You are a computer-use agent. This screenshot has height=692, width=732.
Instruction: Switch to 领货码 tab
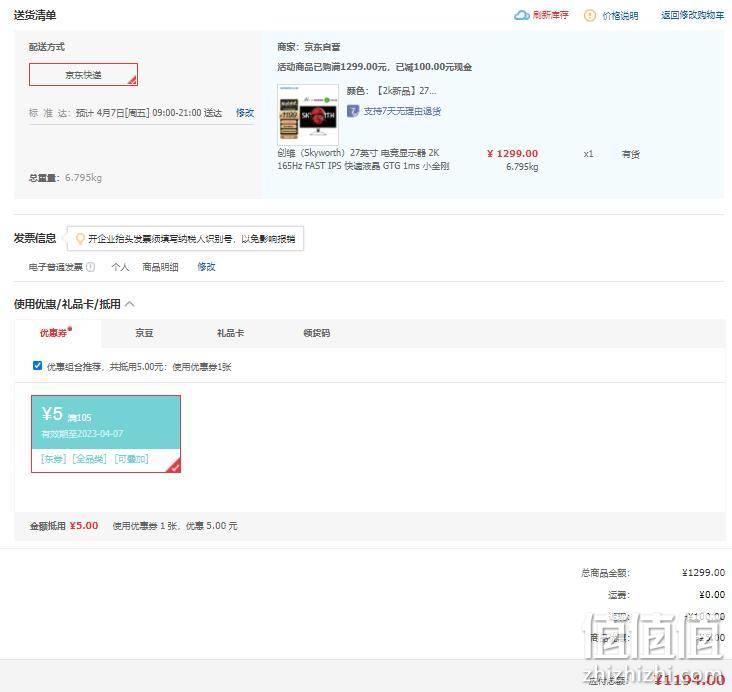pos(317,333)
